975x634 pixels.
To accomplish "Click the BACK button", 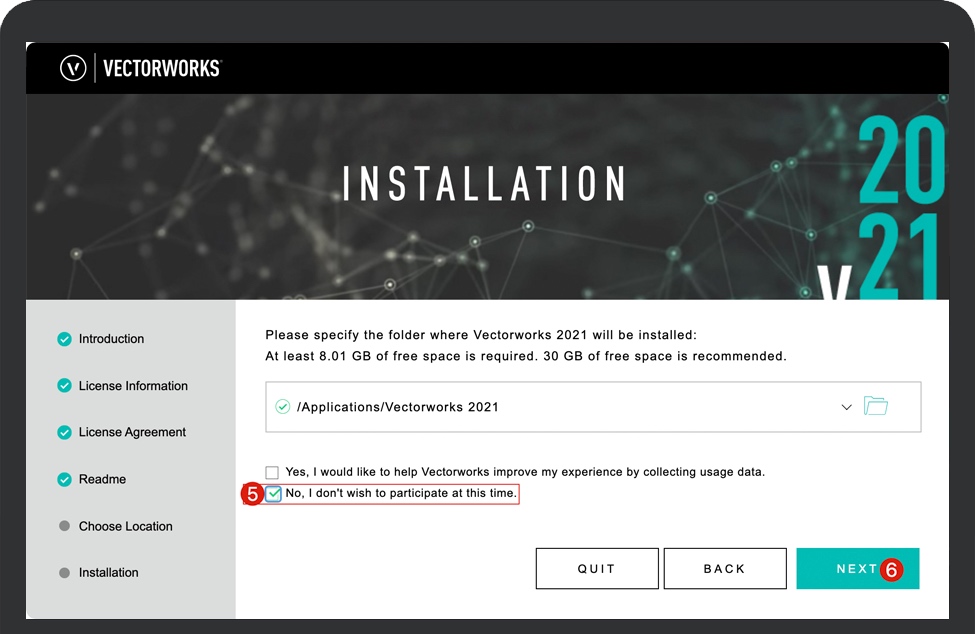I will coord(725,568).
